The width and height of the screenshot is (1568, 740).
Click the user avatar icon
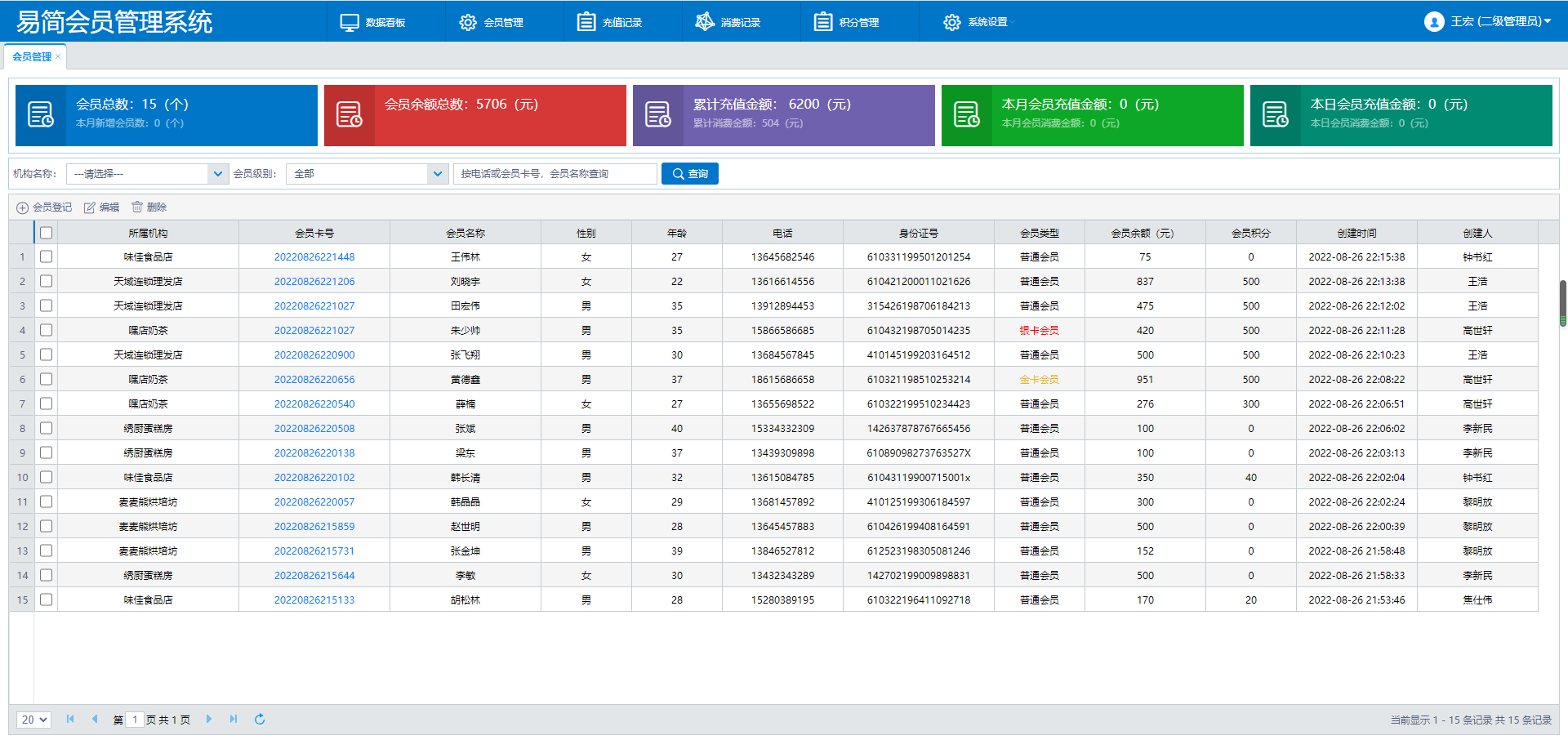click(1433, 22)
